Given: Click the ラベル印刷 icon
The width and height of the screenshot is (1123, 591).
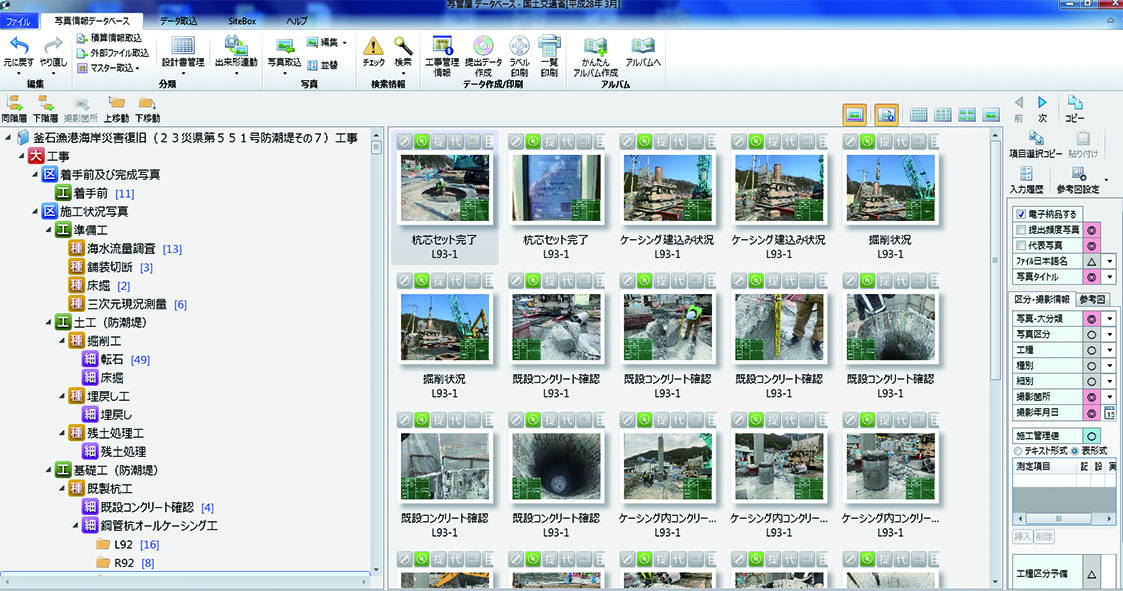Looking at the screenshot, I should point(519,46).
